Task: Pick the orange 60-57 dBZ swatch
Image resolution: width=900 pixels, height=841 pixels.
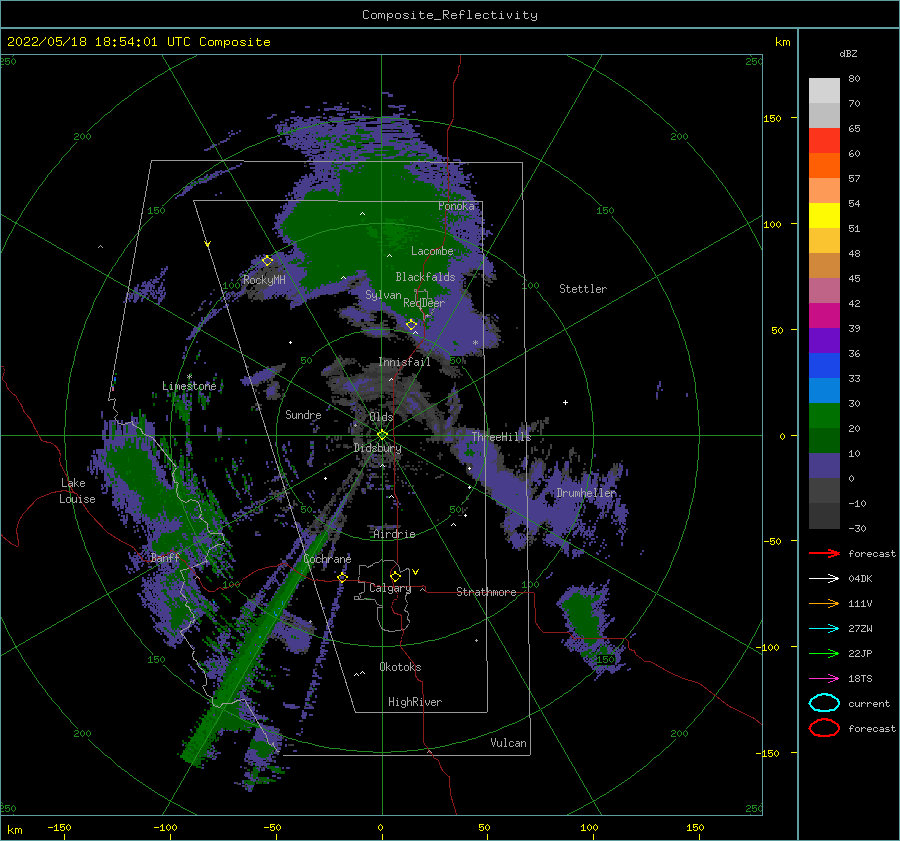Action: pyautogui.click(x=824, y=165)
